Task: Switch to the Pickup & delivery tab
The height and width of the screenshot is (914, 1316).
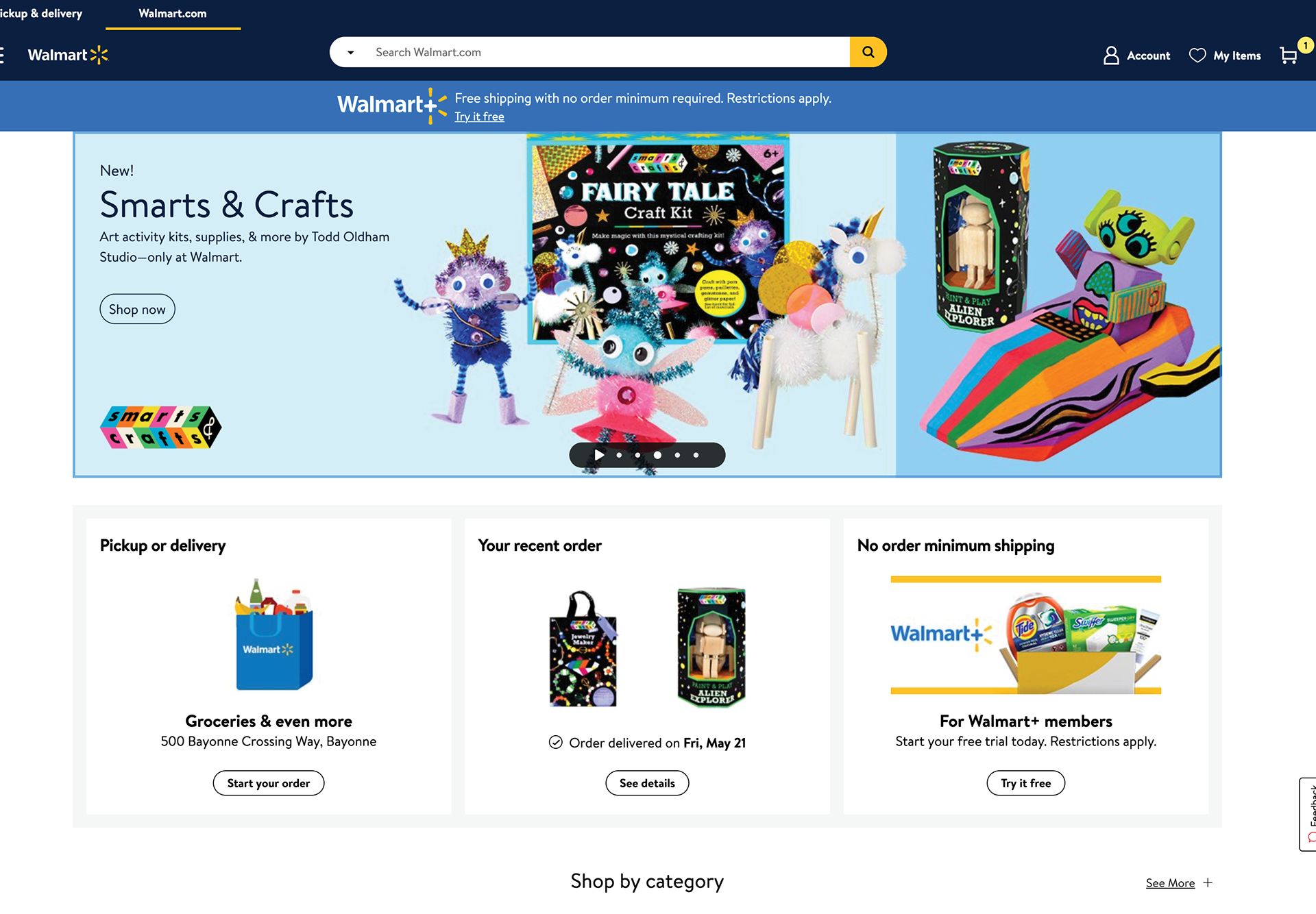Action: [41, 14]
